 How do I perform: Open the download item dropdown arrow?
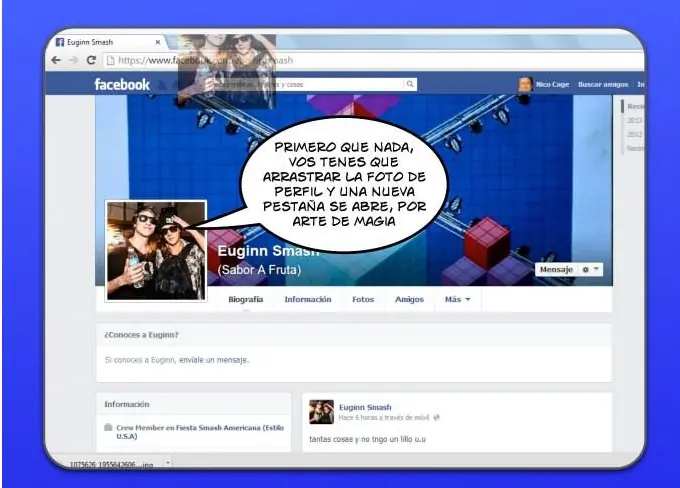coord(168,463)
